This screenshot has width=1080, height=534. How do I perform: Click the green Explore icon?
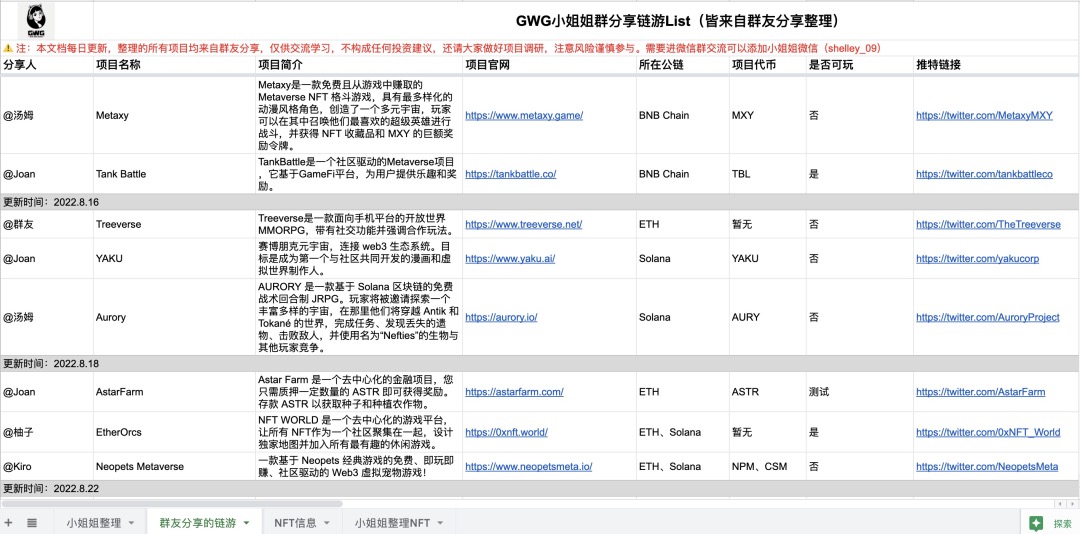coord(1035,524)
